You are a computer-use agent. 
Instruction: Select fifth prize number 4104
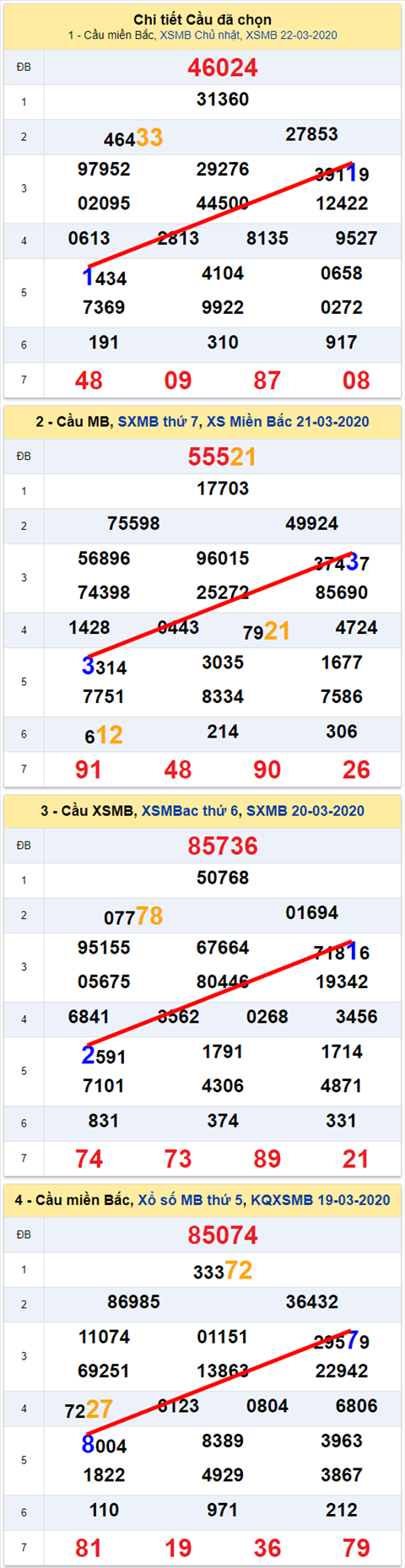point(223,273)
